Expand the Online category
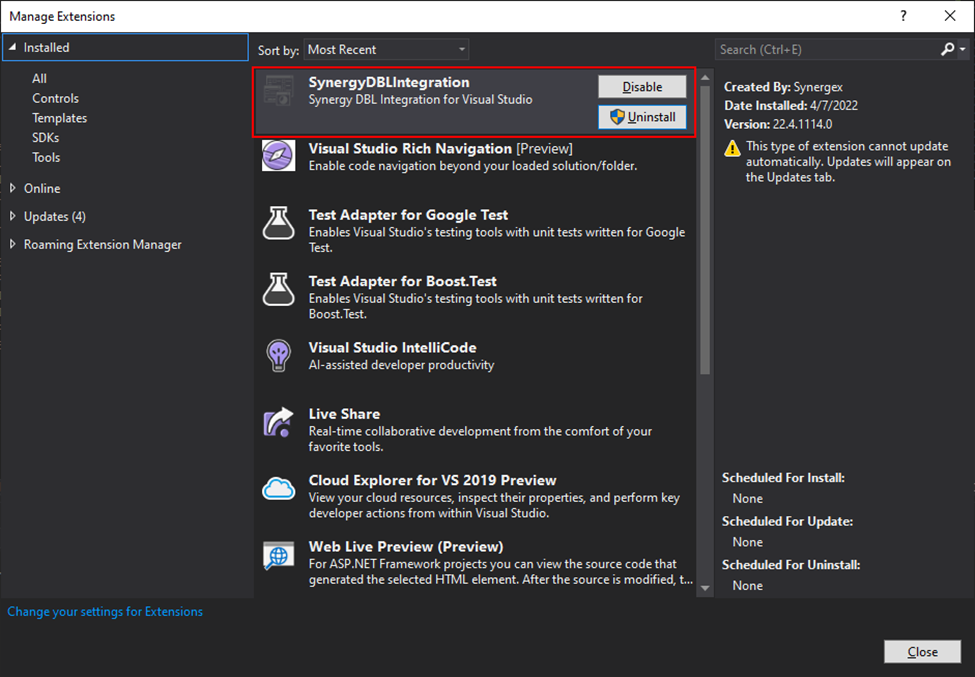The image size is (975, 677). pos(12,188)
